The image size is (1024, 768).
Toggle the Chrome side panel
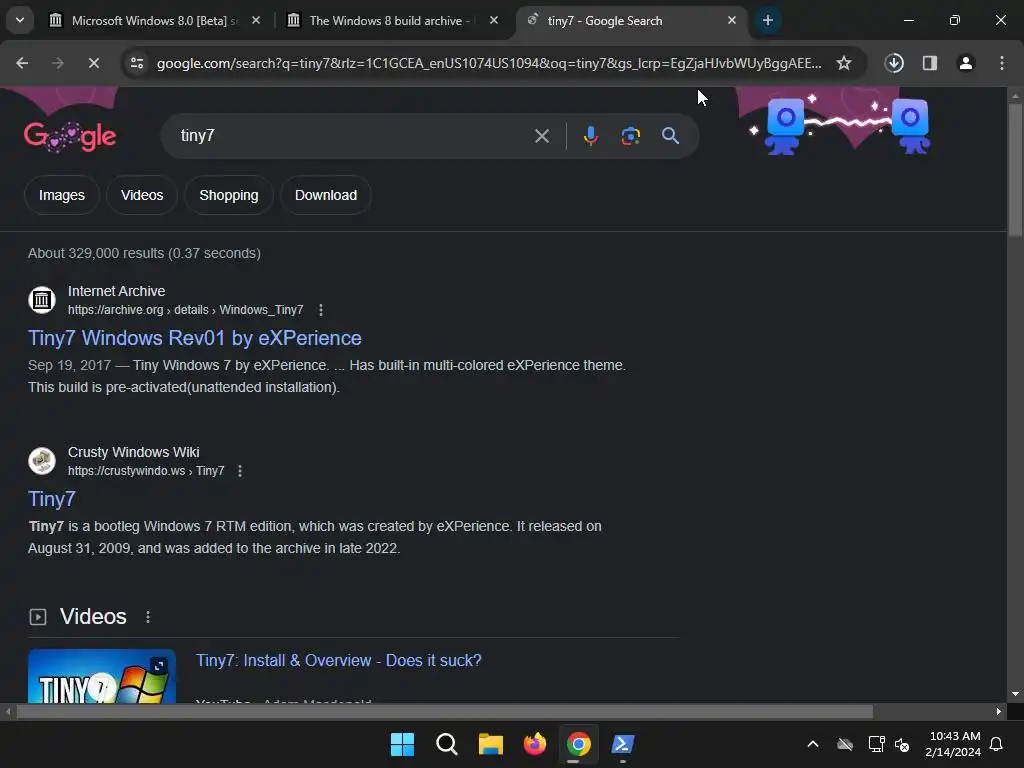pos(929,63)
